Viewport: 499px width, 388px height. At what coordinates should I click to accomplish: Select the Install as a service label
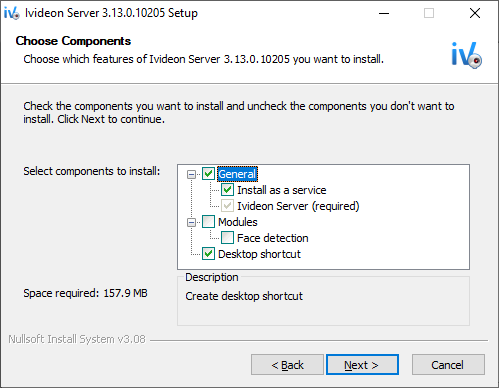[x=282, y=190]
